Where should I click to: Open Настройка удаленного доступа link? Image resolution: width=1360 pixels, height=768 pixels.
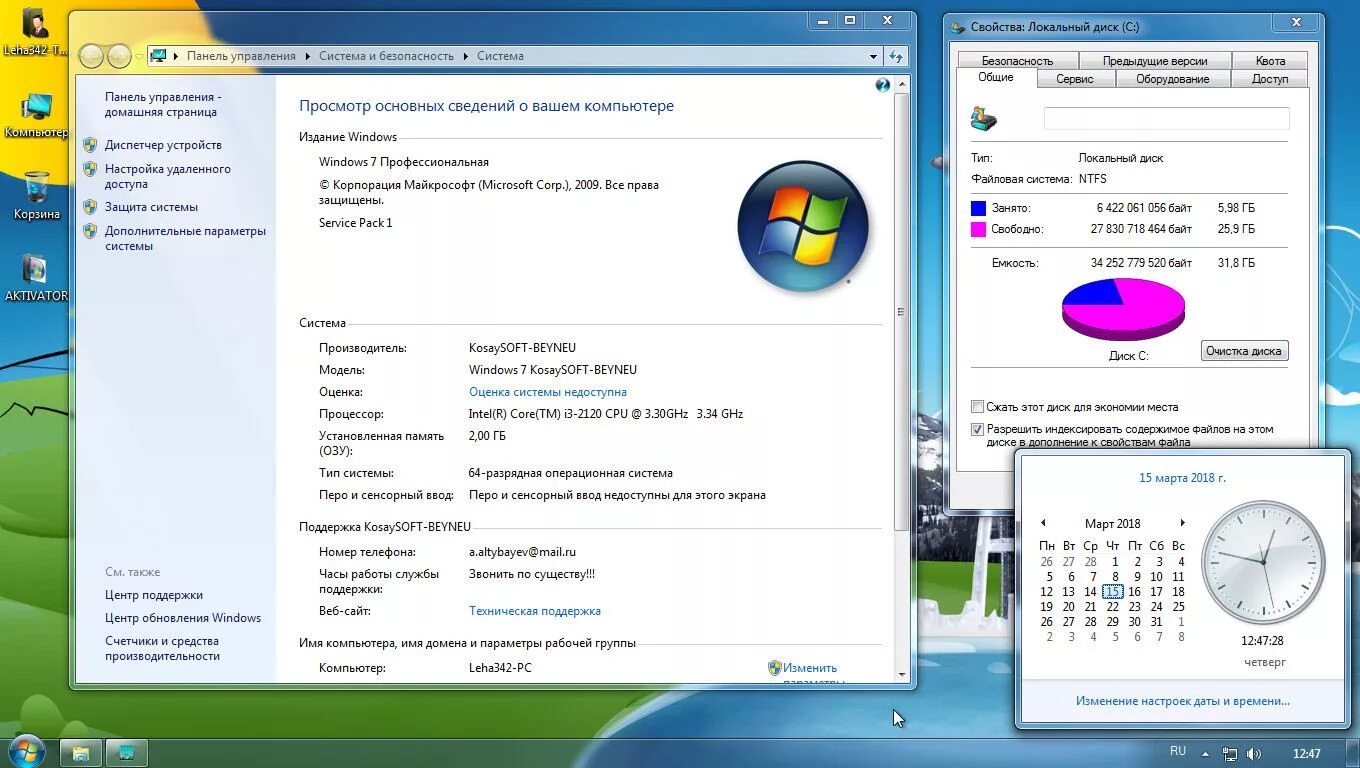tap(168, 176)
